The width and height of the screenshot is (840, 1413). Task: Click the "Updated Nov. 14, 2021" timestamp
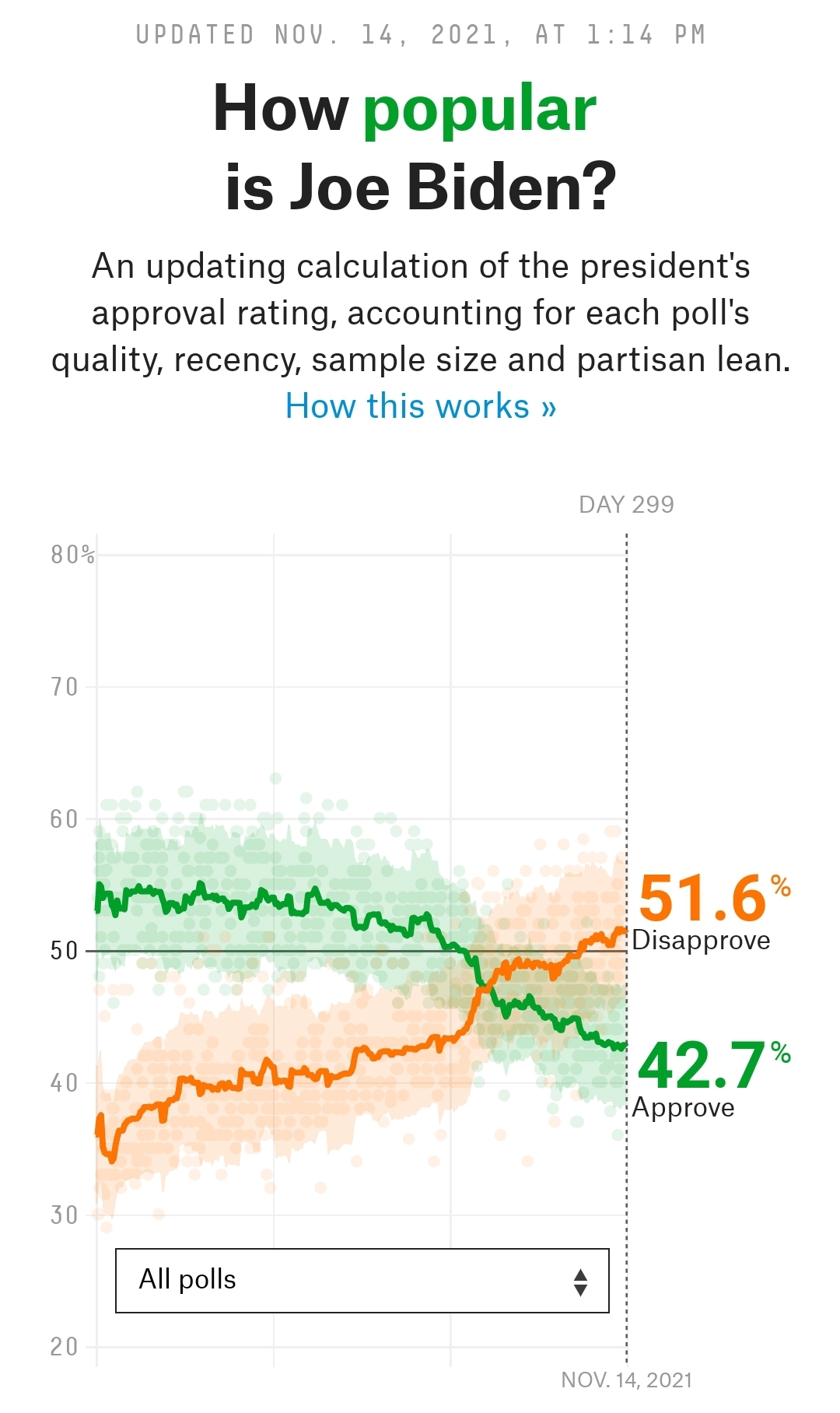(421, 35)
